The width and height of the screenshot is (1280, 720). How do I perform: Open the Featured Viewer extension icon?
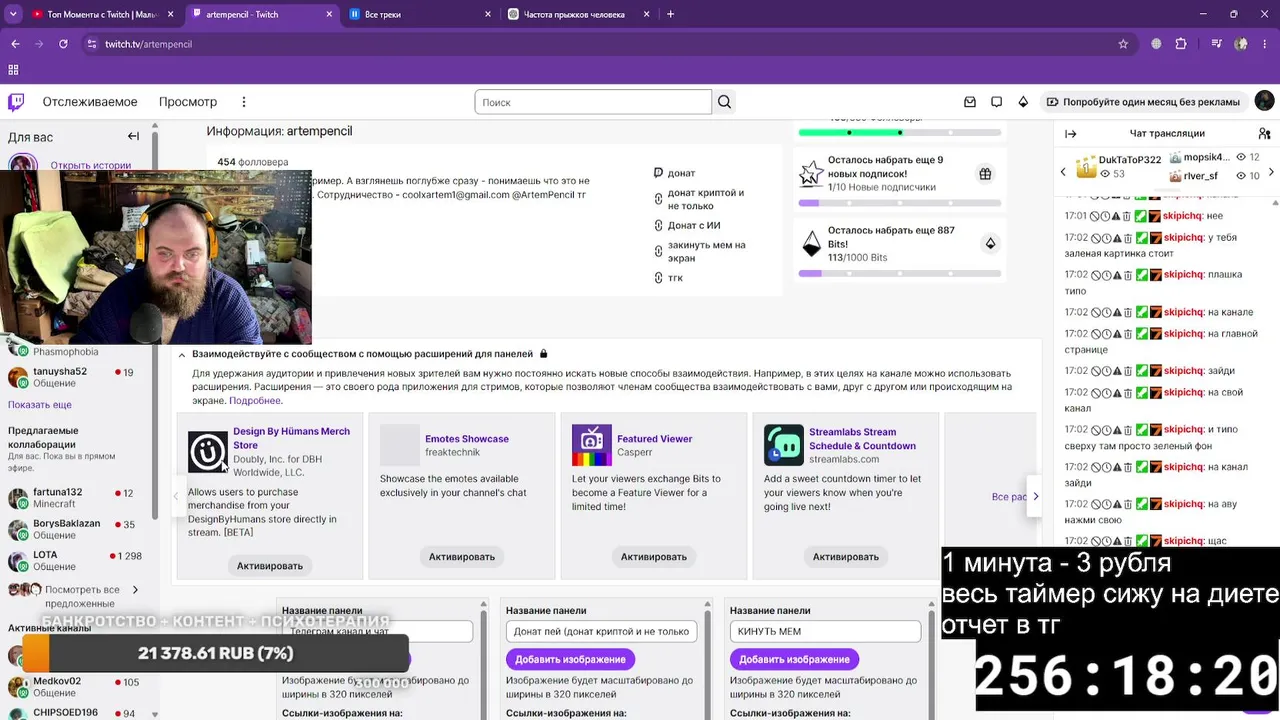point(592,445)
